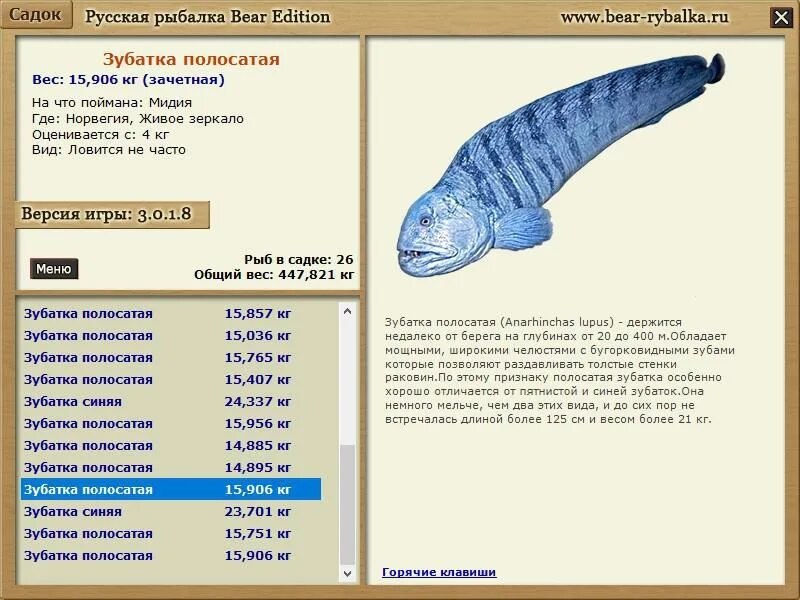Select Зубатка синяя 23,701 кг row
The width and height of the screenshot is (800, 600).
pos(171,511)
